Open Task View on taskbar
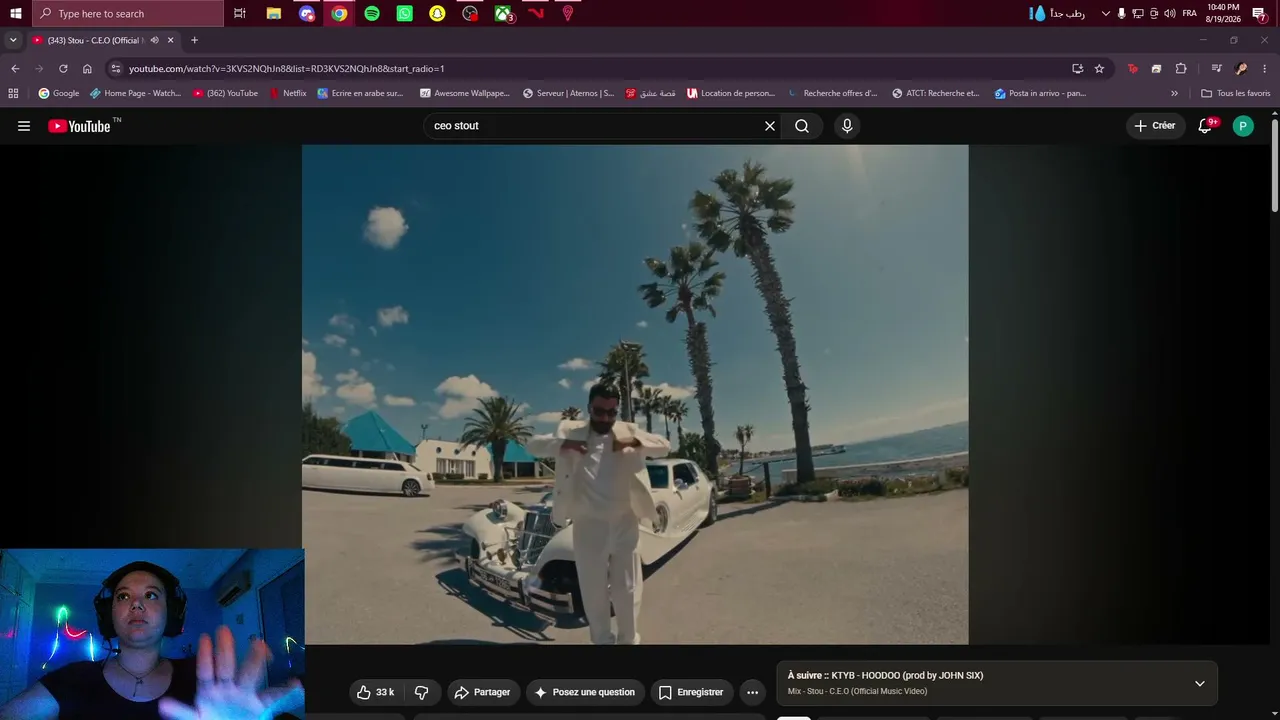 pos(240,13)
